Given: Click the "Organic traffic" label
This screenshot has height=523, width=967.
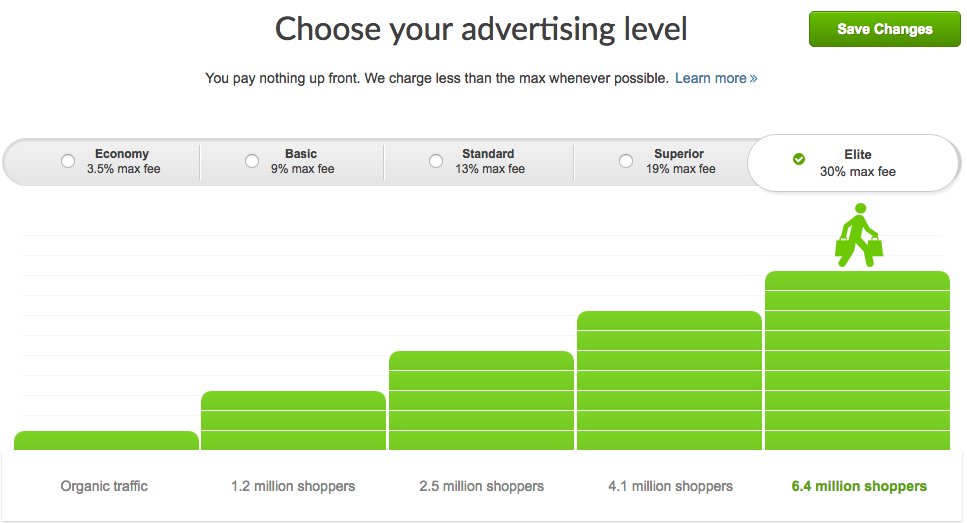Looking at the screenshot, I should click(104, 486).
